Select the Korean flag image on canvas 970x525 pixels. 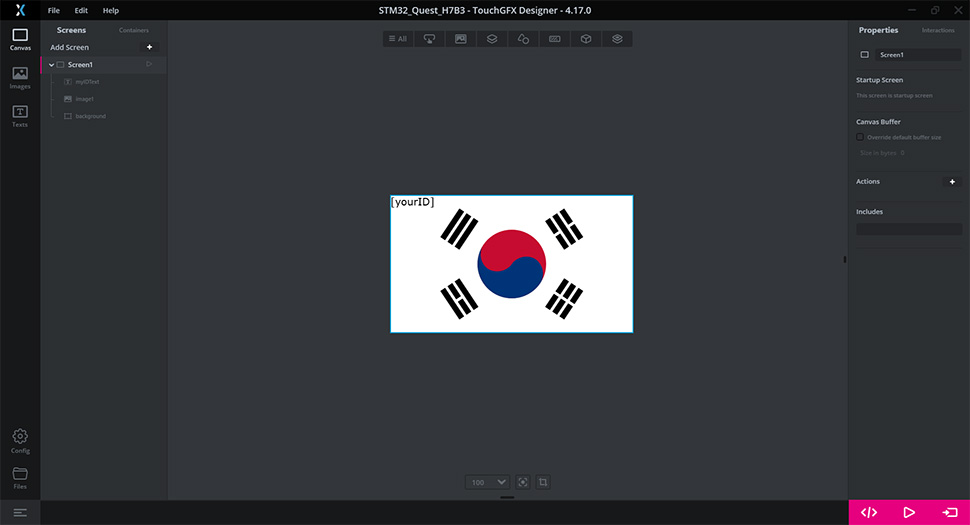[512, 264]
